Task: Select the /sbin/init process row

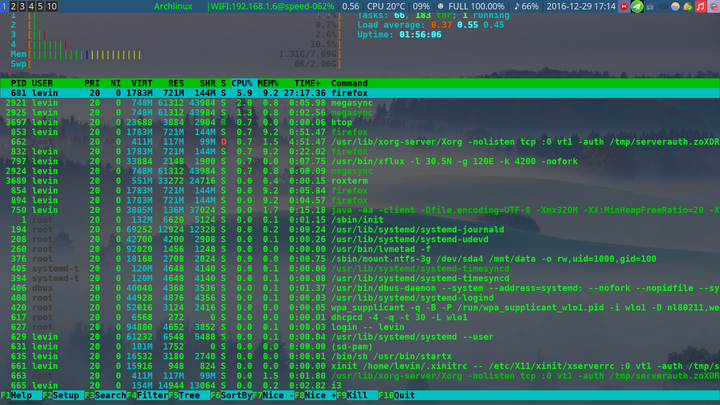Action: click(360, 220)
